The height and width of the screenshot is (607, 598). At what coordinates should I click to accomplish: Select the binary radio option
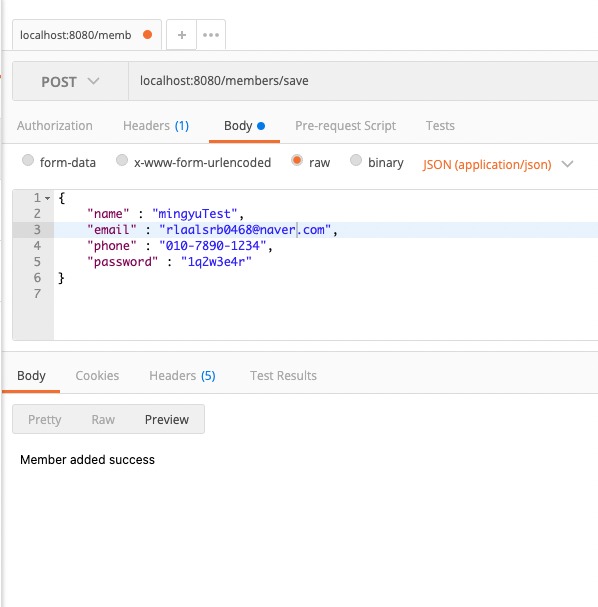pyautogui.click(x=356, y=160)
